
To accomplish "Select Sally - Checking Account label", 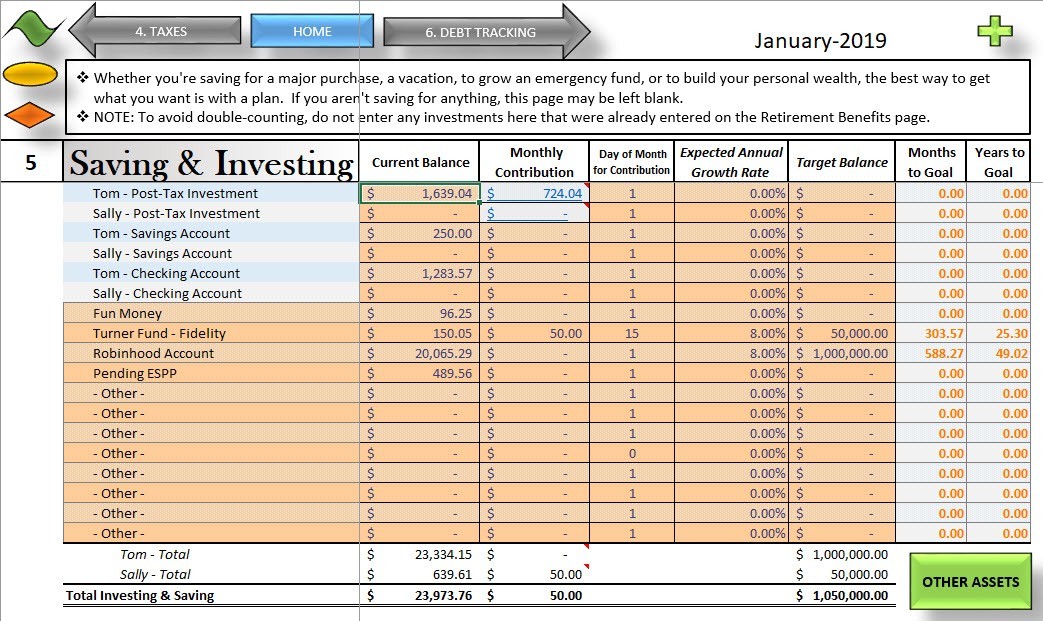I will 212,293.
